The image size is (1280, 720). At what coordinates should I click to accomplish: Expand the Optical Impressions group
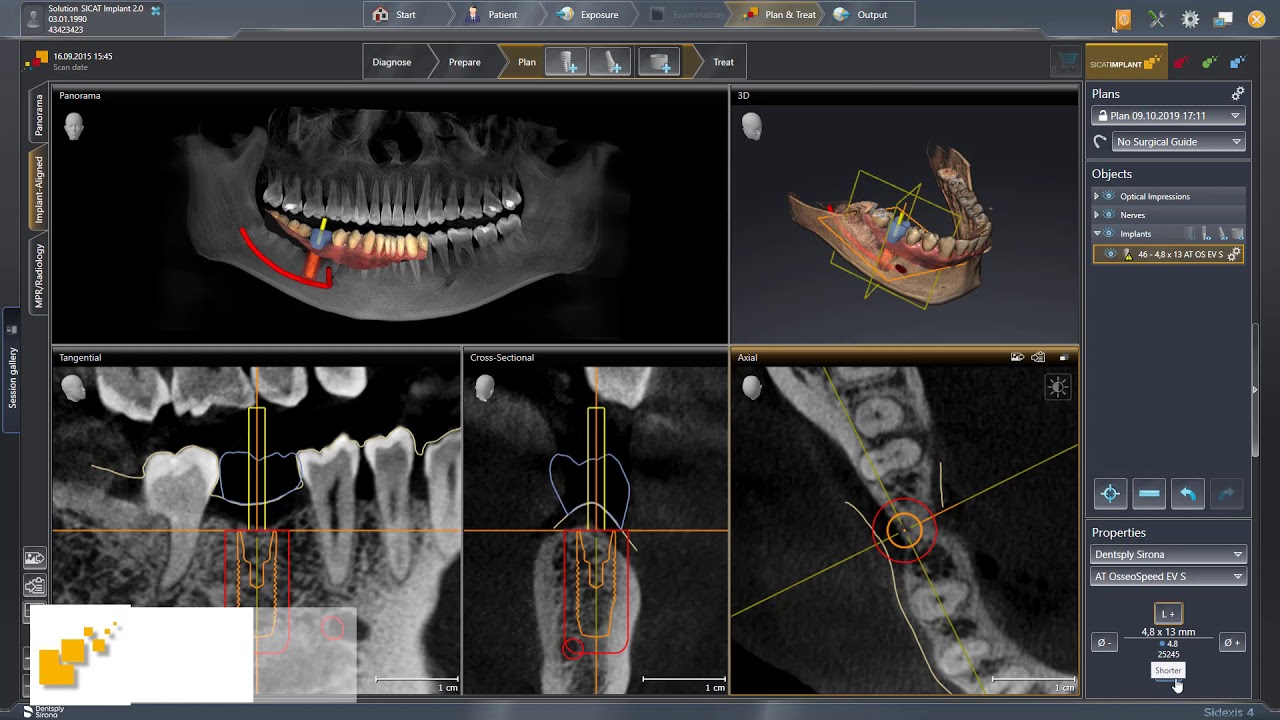tap(1096, 196)
